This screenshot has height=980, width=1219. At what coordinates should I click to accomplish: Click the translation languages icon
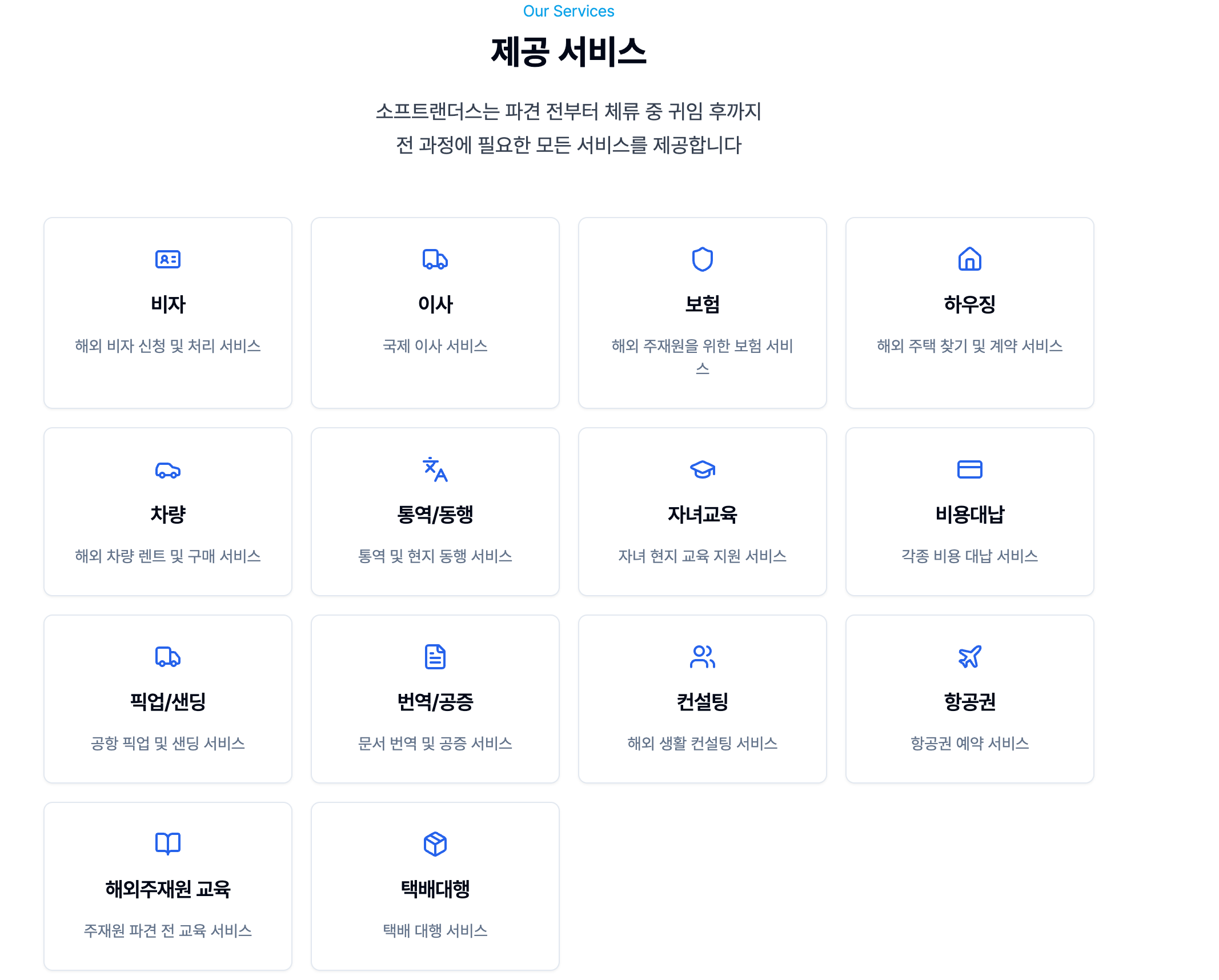click(x=435, y=469)
